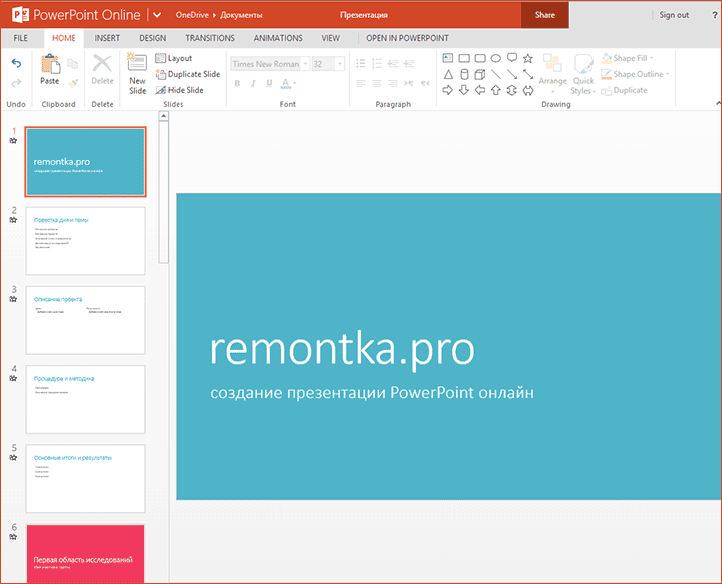The width and height of the screenshot is (722, 584).
Task: Click the Sign out link
Action: [x=674, y=15]
